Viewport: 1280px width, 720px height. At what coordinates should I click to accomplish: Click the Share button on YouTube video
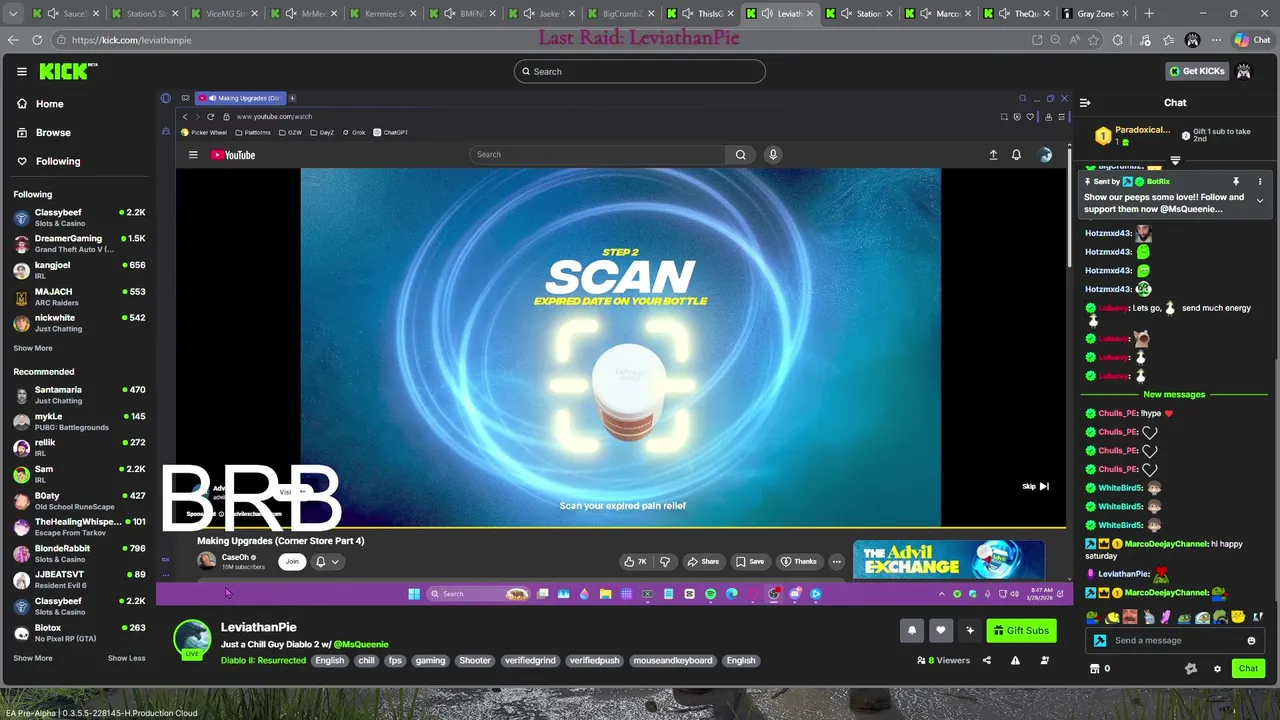click(702, 561)
